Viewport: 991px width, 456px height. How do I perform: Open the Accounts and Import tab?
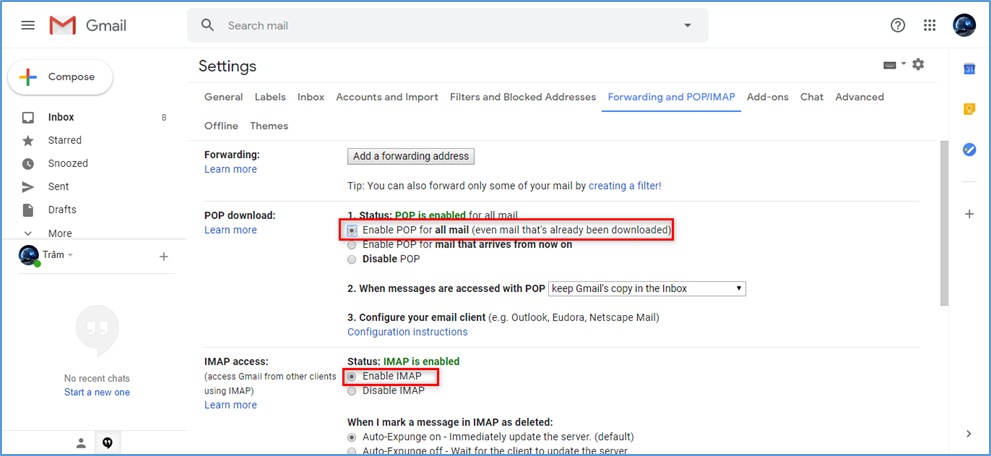387,97
